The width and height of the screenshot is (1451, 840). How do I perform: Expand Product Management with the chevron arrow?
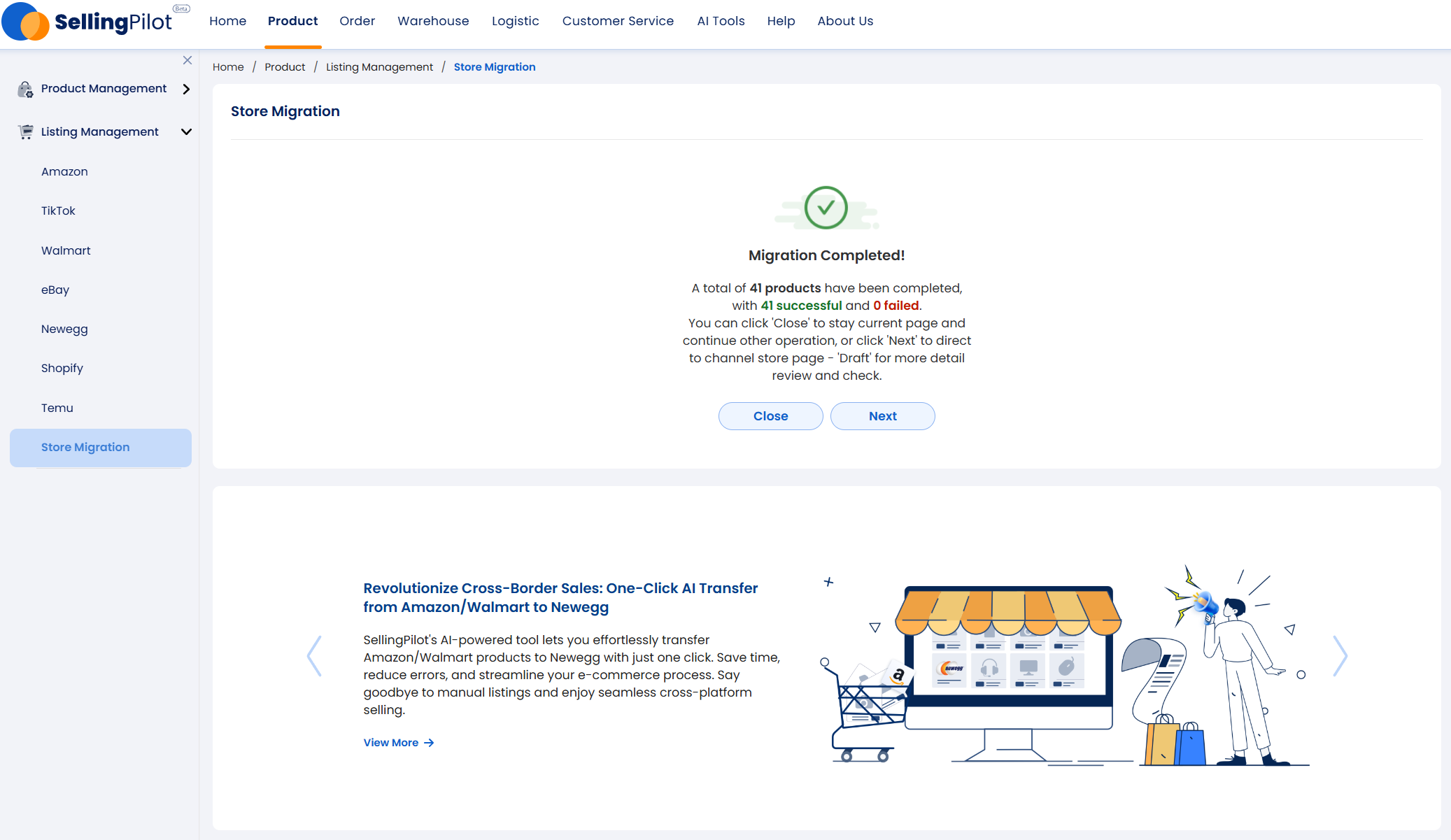click(x=186, y=89)
